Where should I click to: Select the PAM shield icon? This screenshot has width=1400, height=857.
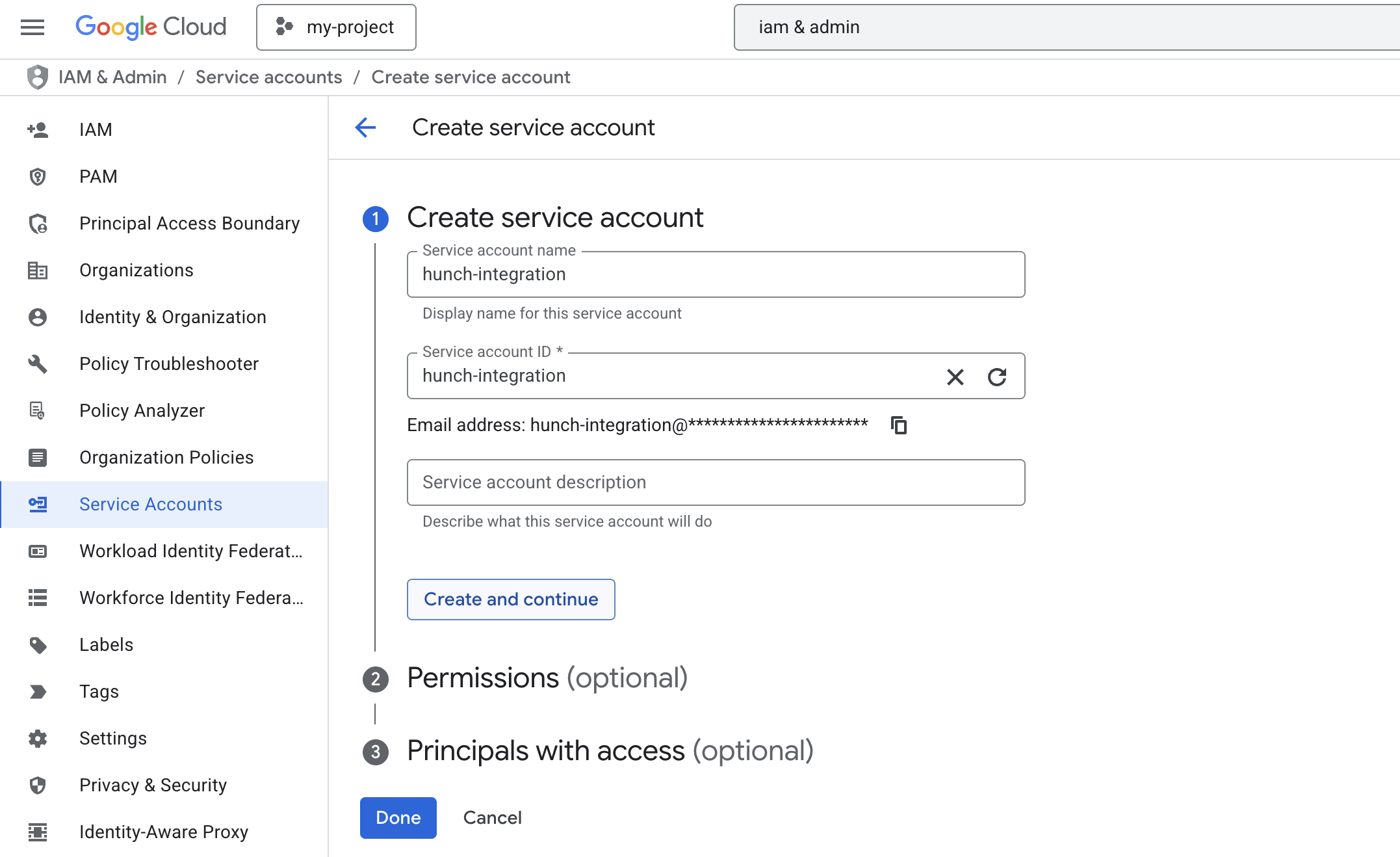[x=38, y=176]
